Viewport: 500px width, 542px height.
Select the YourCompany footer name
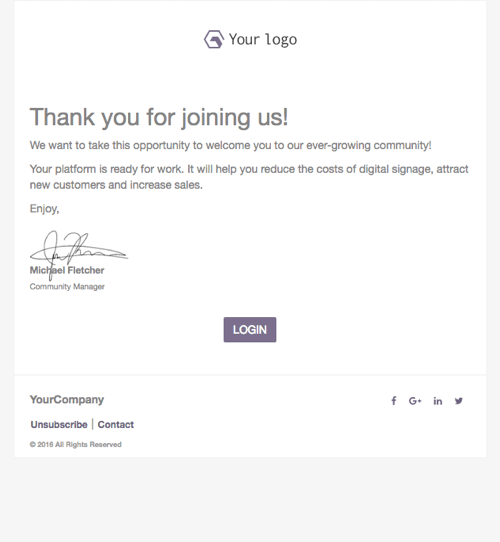[x=67, y=400]
